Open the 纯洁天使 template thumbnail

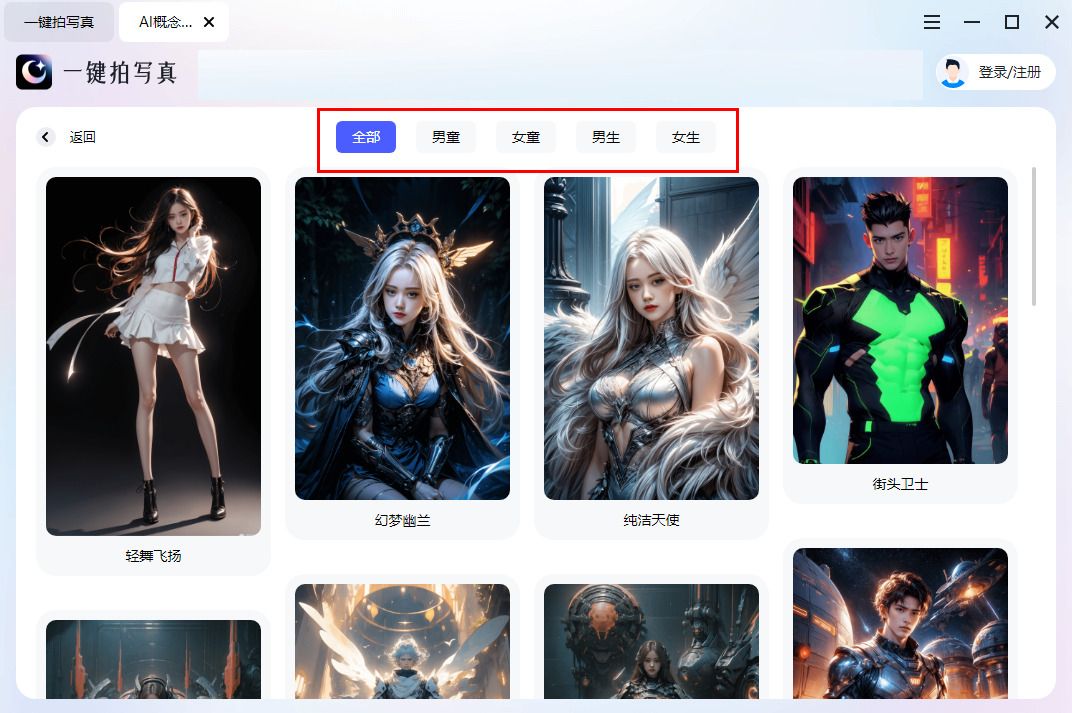click(x=651, y=338)
